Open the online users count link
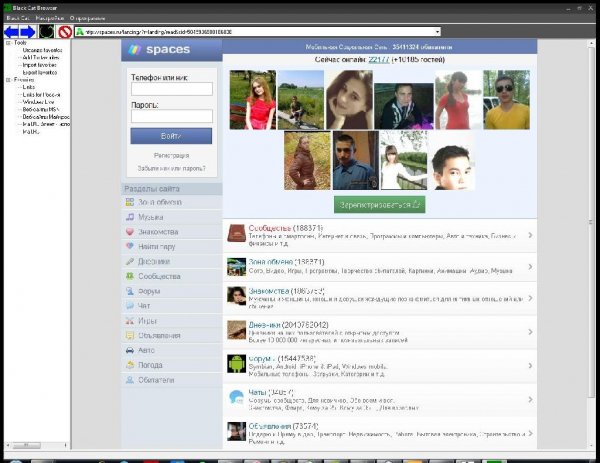 coord(379,59)
